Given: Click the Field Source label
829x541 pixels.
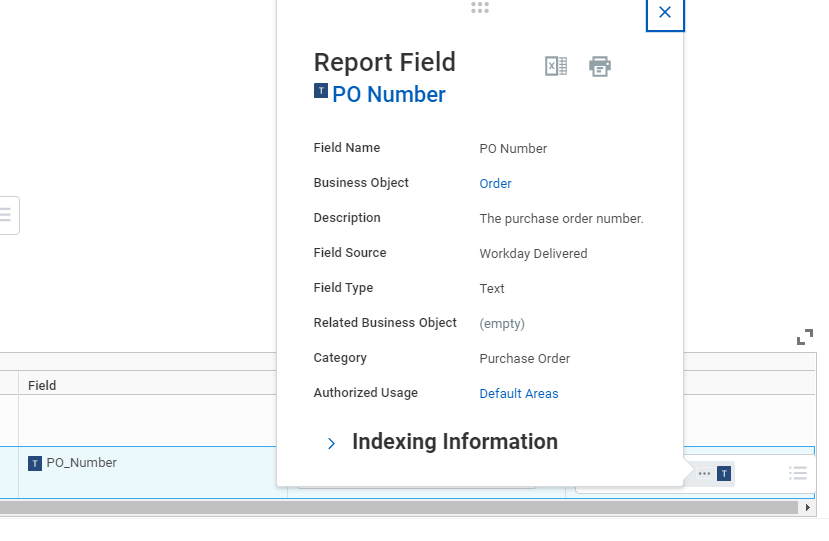Looking at the screenshot, I should tap(349, 252).
